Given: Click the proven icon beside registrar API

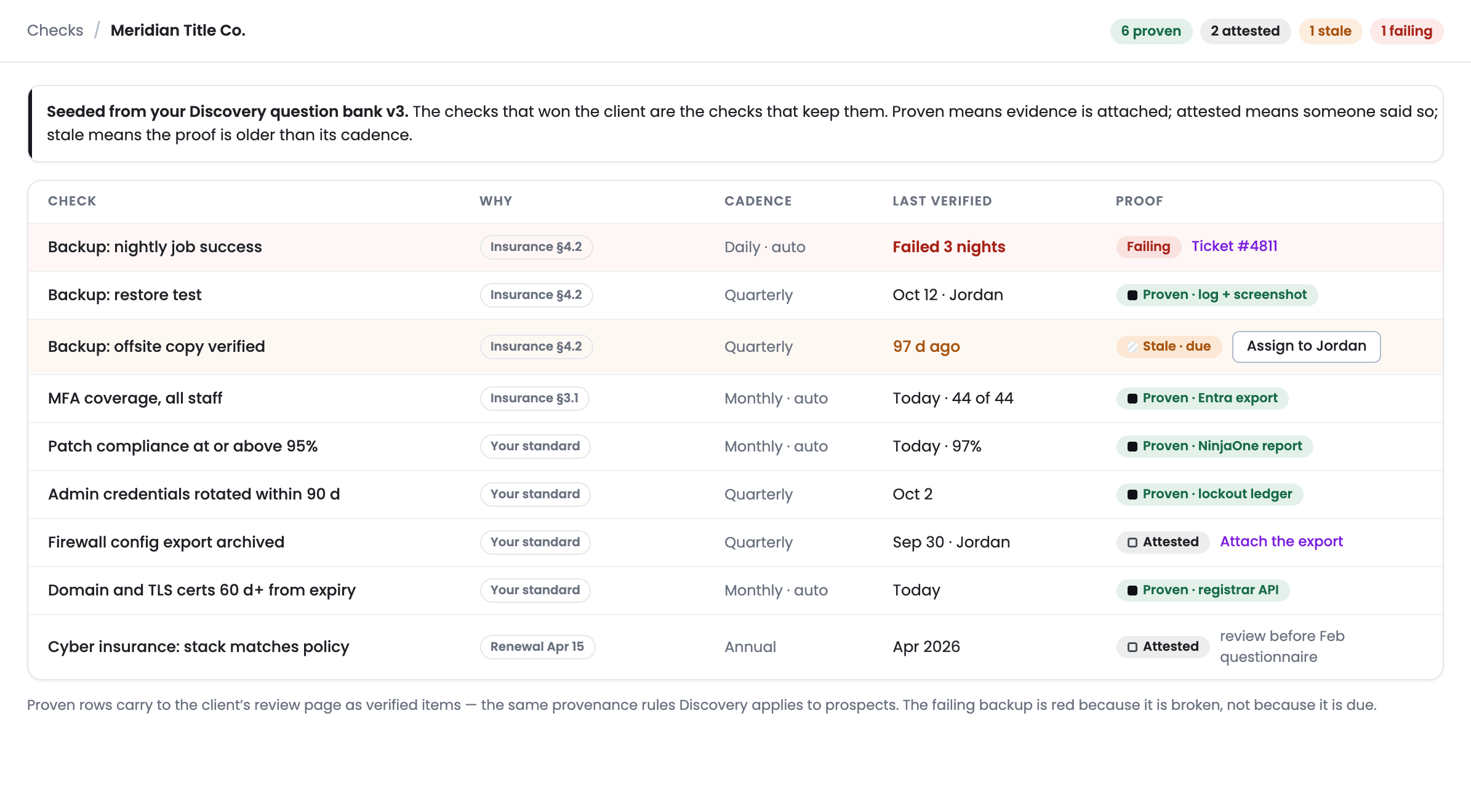Looking at the screenshot, I should click(x=1132, y=590).
